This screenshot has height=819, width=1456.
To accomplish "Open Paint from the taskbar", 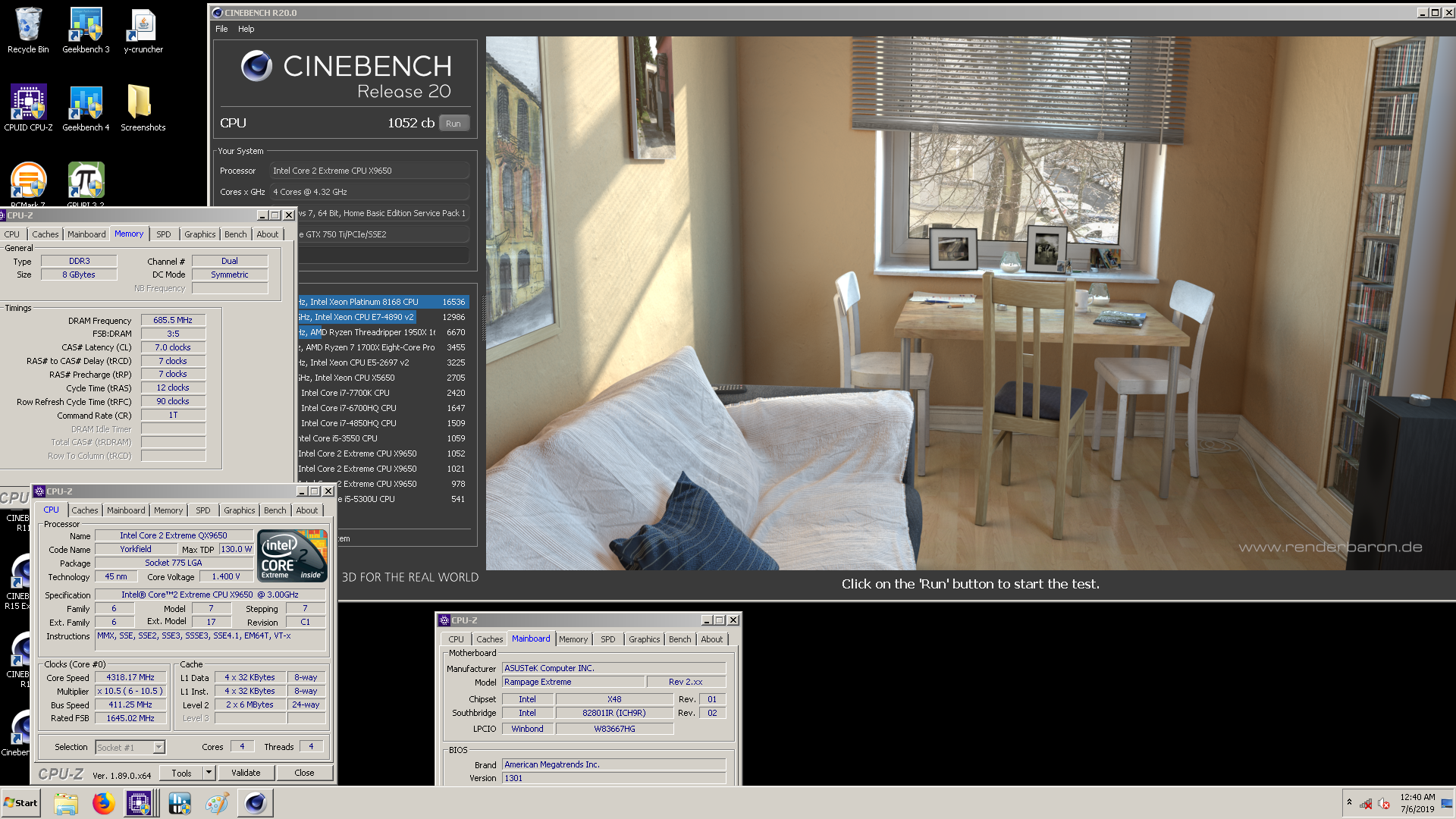I will (218, 803).
